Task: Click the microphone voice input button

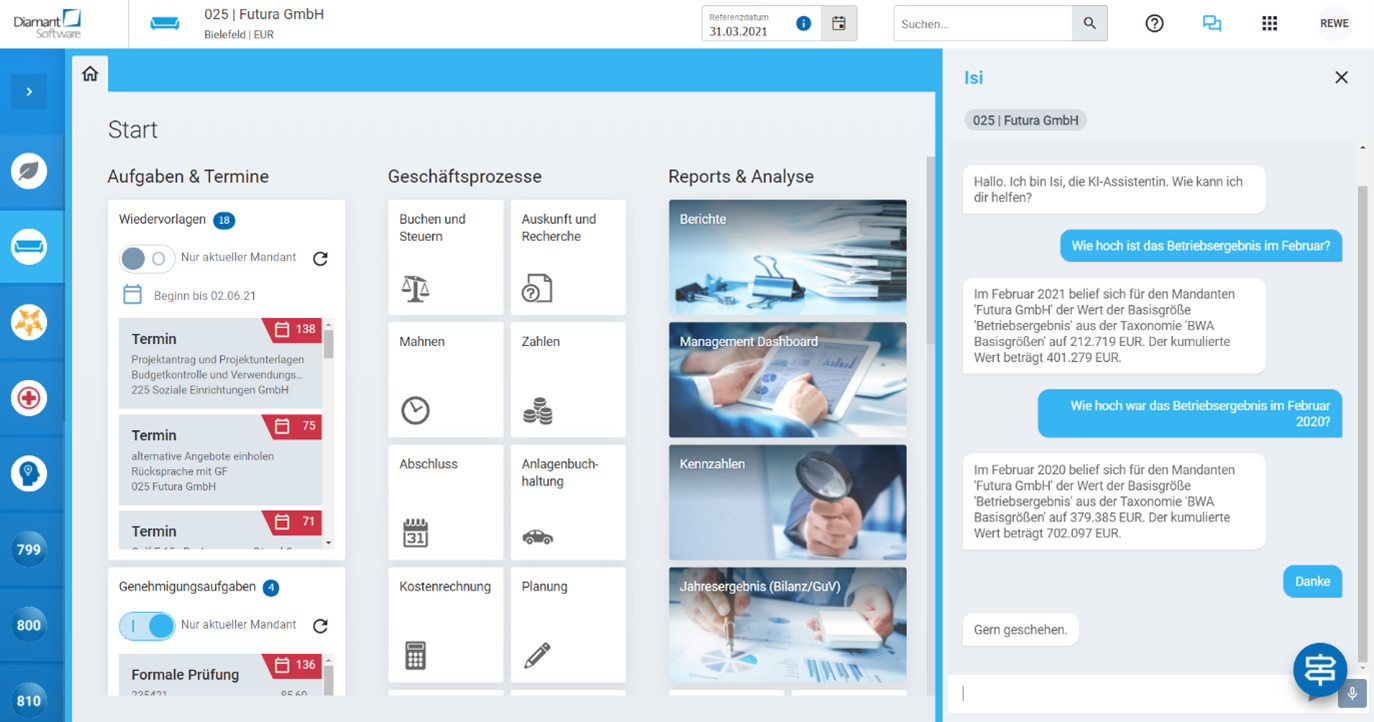Action: pos(1352,693)
